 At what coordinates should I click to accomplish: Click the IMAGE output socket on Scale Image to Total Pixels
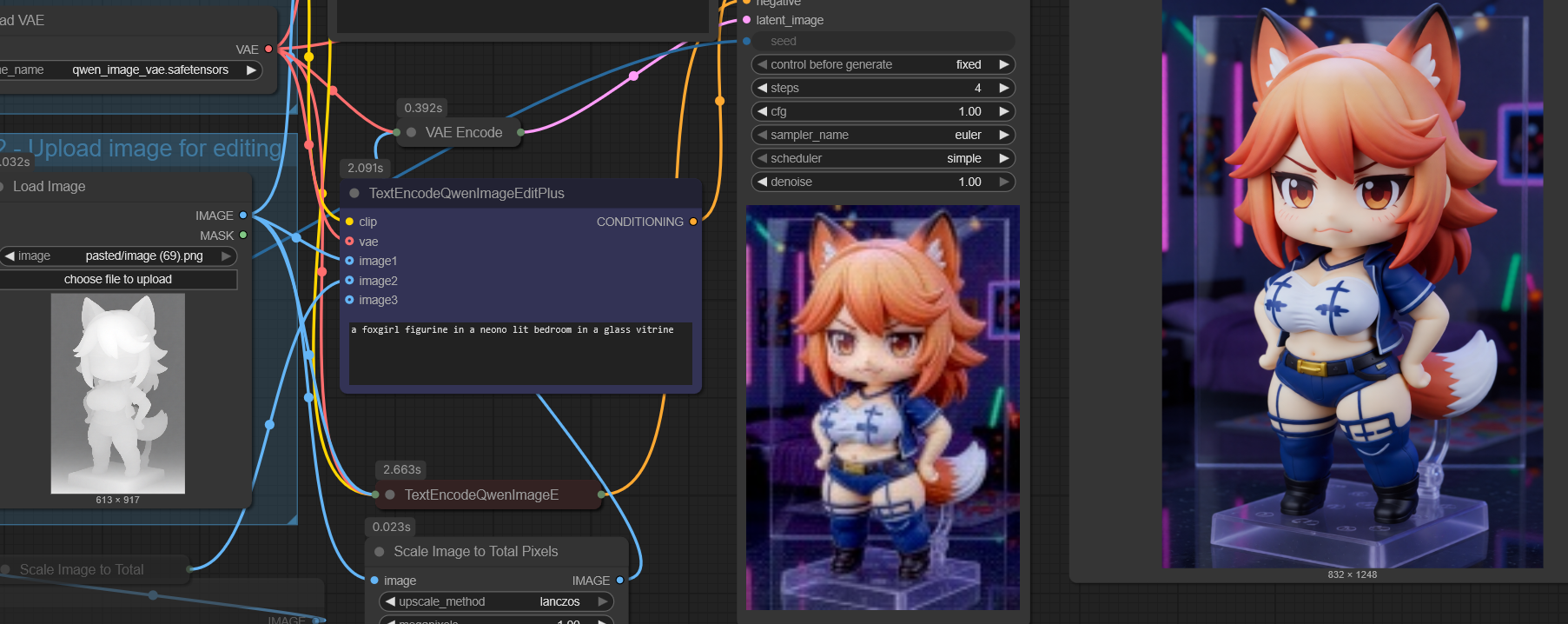[x=619, y=580]
